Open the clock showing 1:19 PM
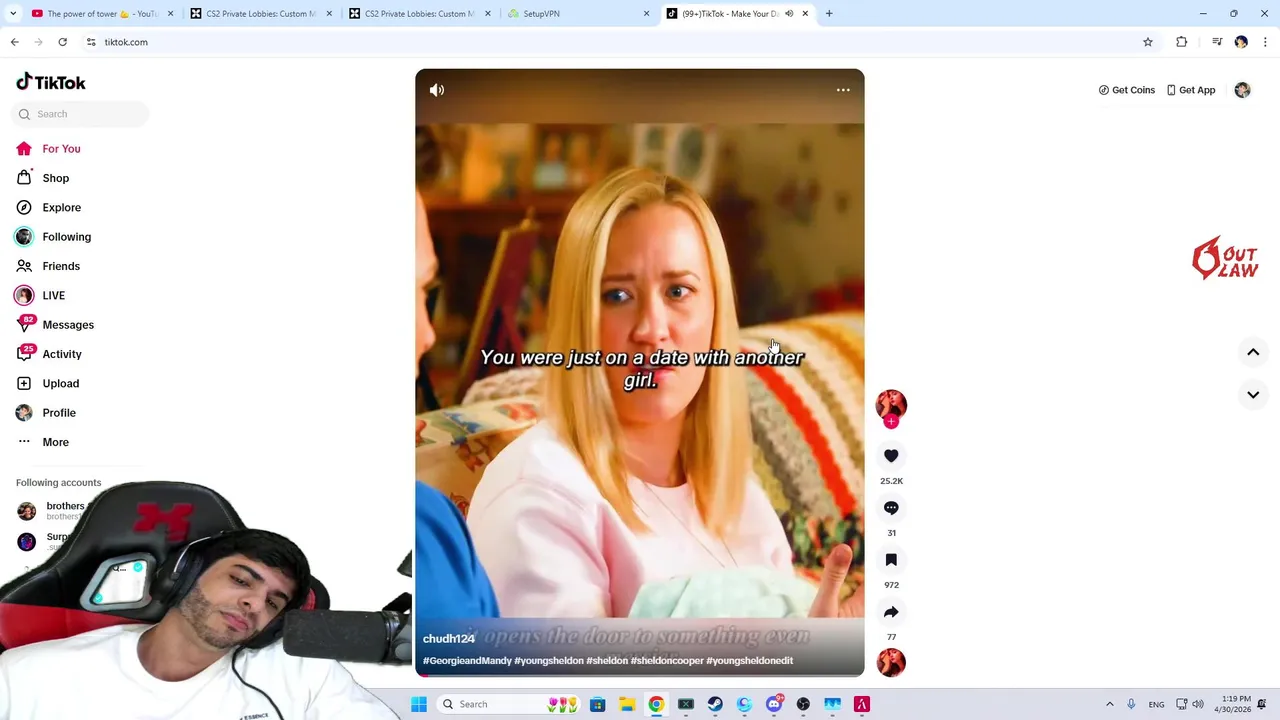 pyautogui.click(x=1235, y=704)
